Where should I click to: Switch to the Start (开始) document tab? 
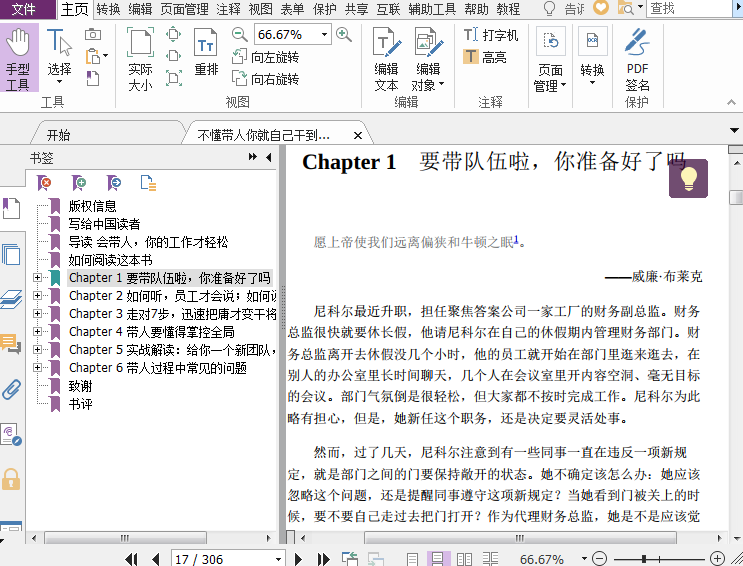pos(58,135)
